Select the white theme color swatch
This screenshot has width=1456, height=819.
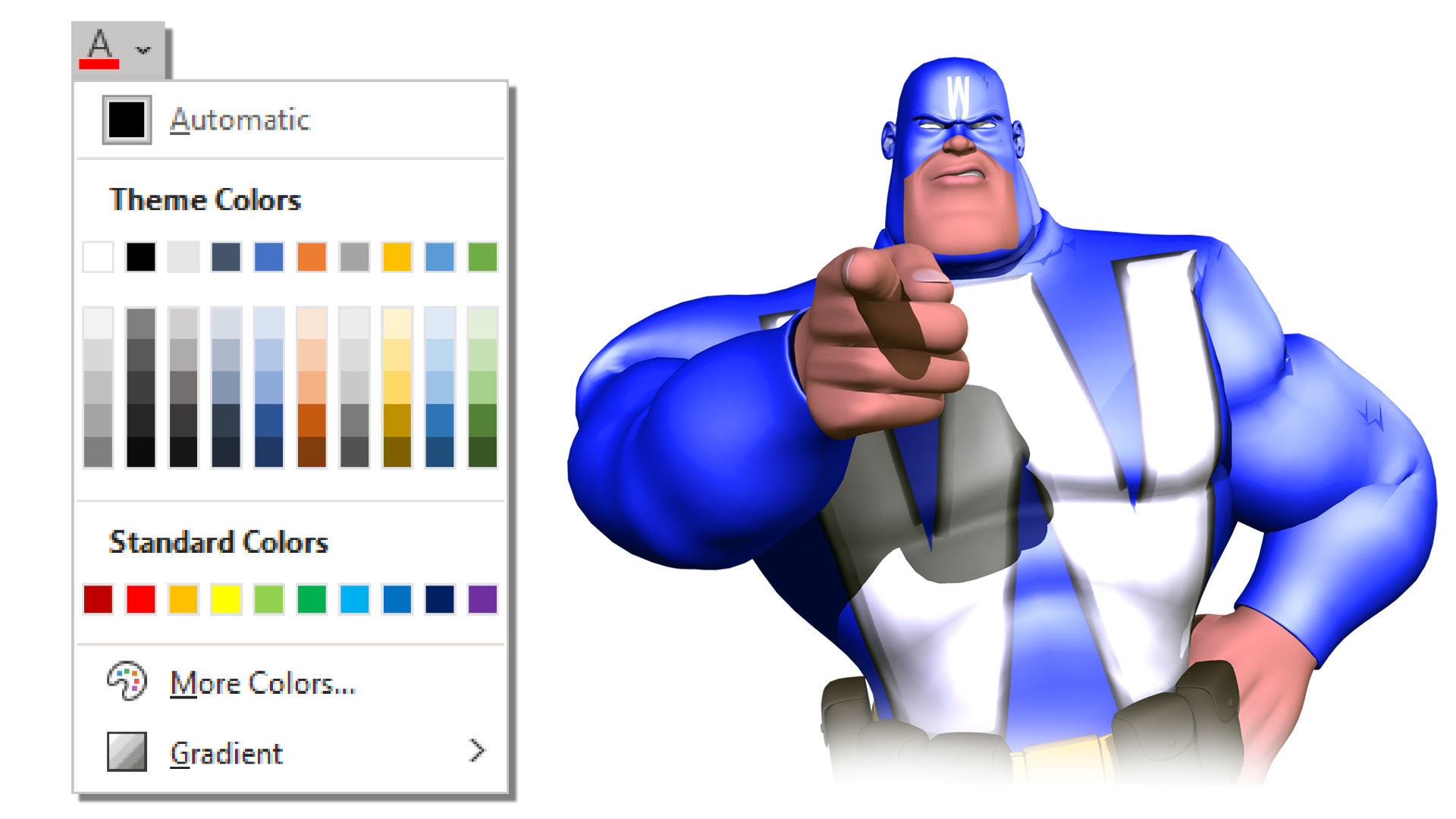(x=98, y=256)
